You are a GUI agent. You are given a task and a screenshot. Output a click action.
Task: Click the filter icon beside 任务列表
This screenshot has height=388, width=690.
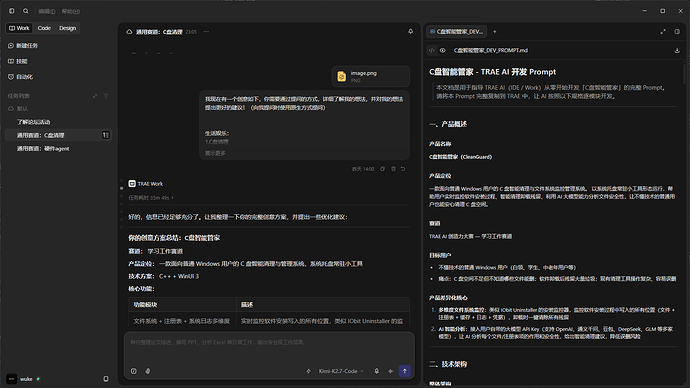tap(106, 96)
